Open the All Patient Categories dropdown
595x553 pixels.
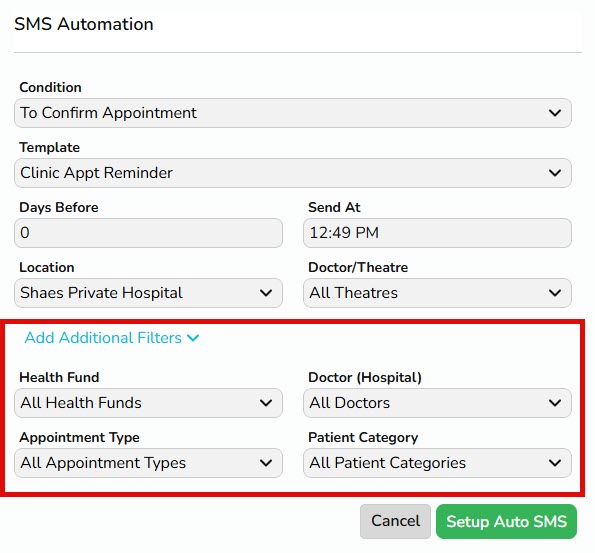[x=437, y=463]
